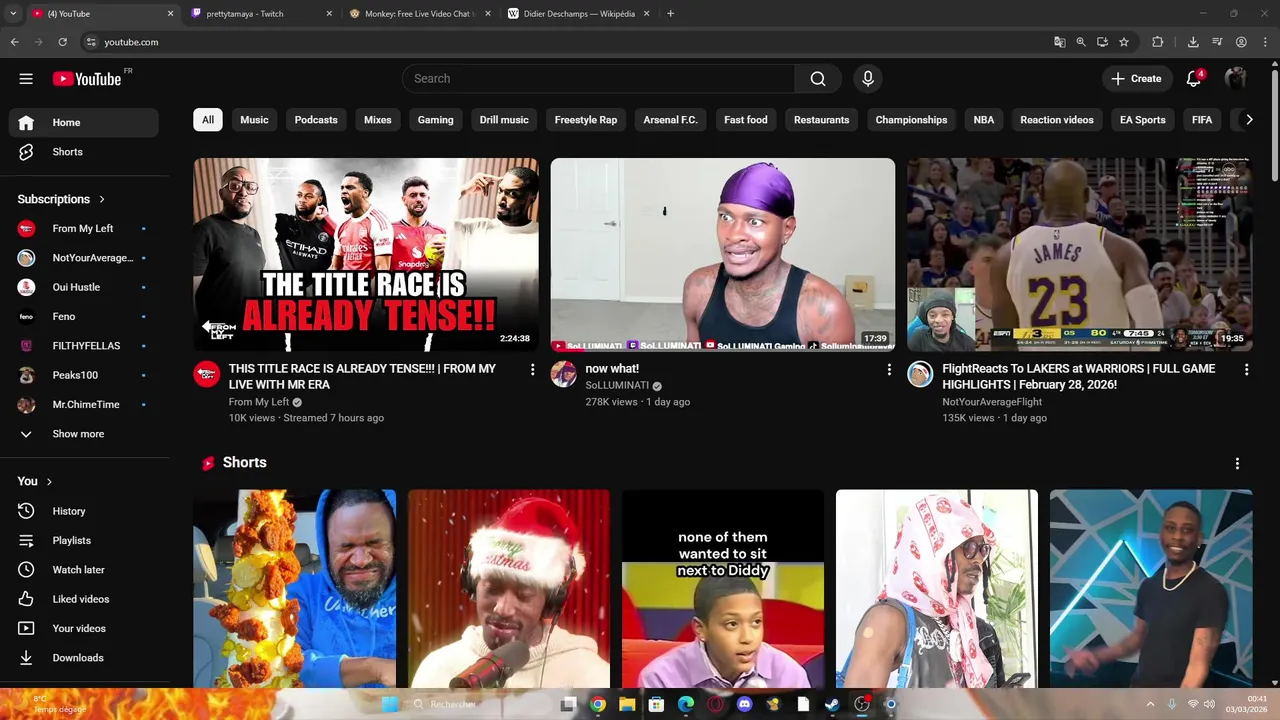Select the Drill music filter chip

504,120
